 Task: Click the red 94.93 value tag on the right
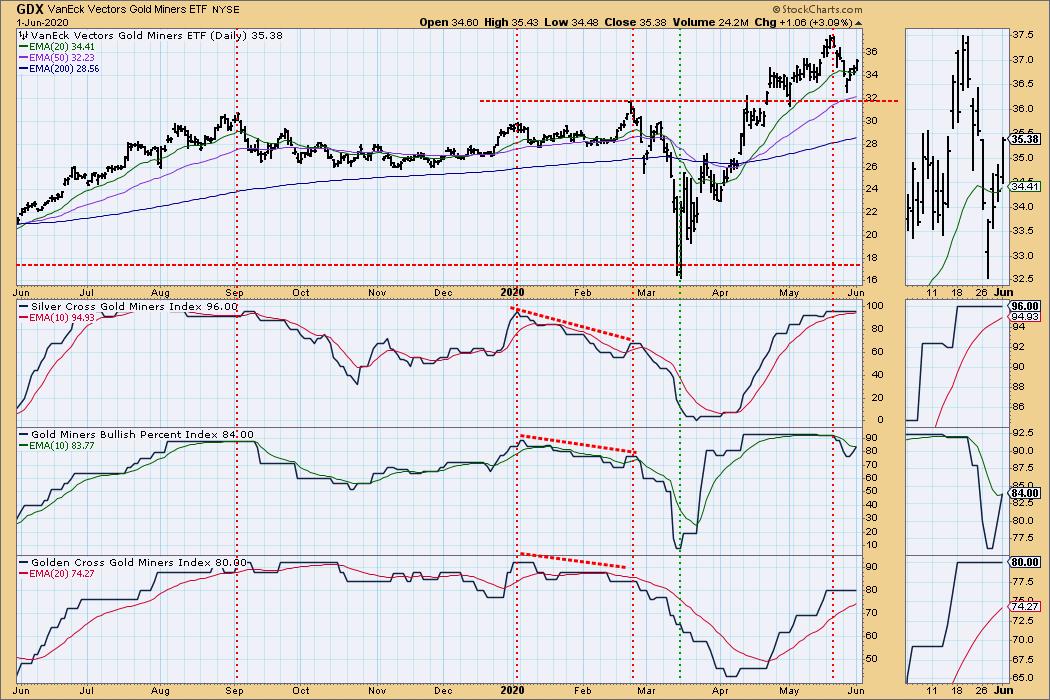pos(1025,316)
